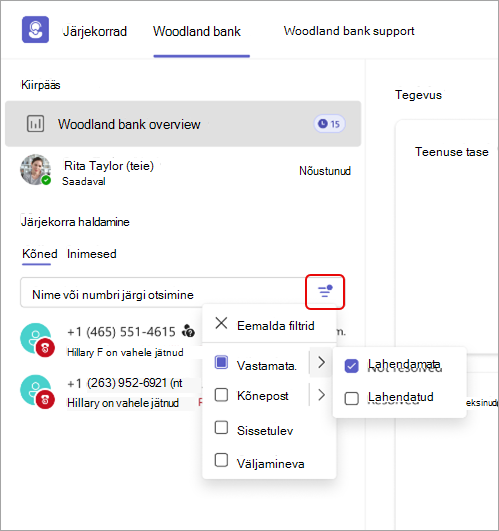Screen dimensions: 499x531
Task: Check the Väljamineva filter option
Action: 221,460
